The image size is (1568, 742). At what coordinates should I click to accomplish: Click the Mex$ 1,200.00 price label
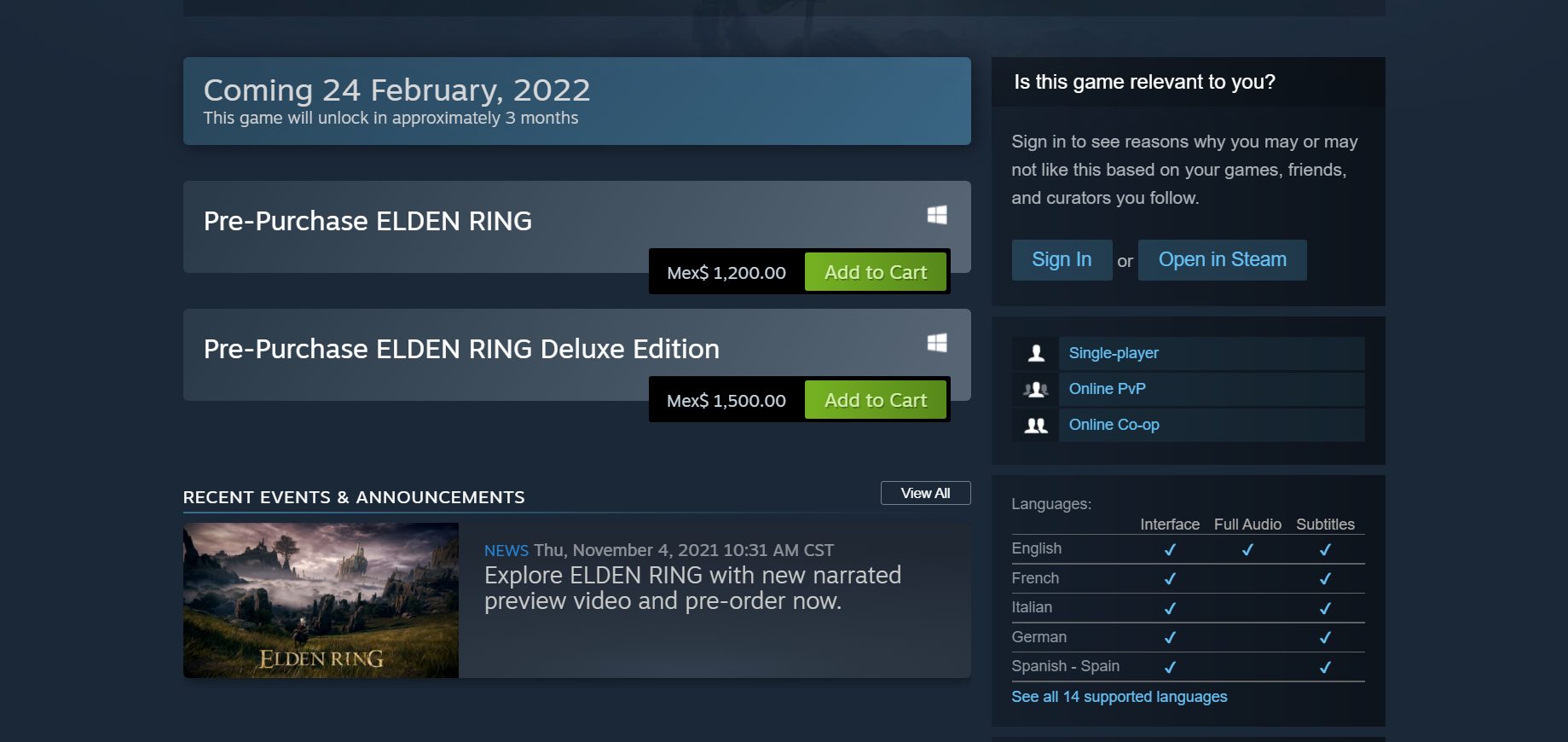pos(726,273)
